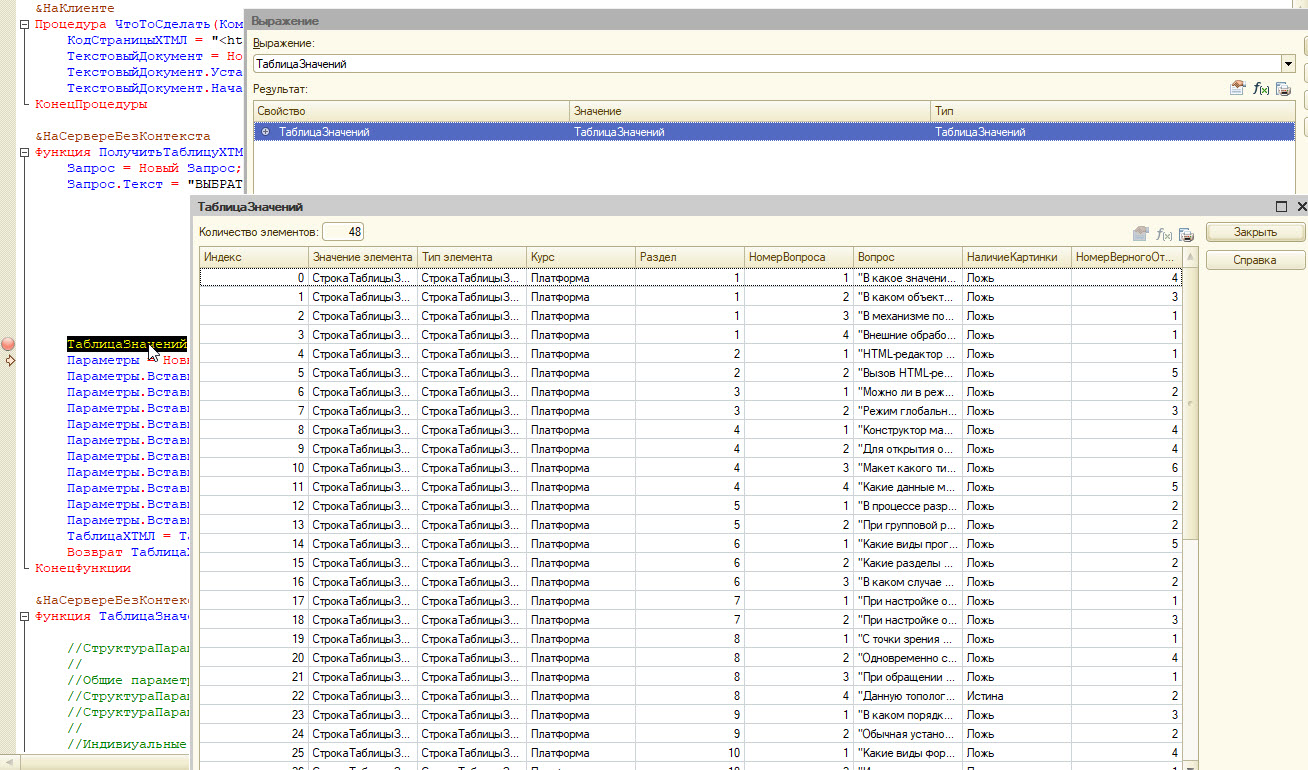The height and width of the screenshot is (770, 1308).
Task: Click index cell 24 in the table
Action: point(254,734)
